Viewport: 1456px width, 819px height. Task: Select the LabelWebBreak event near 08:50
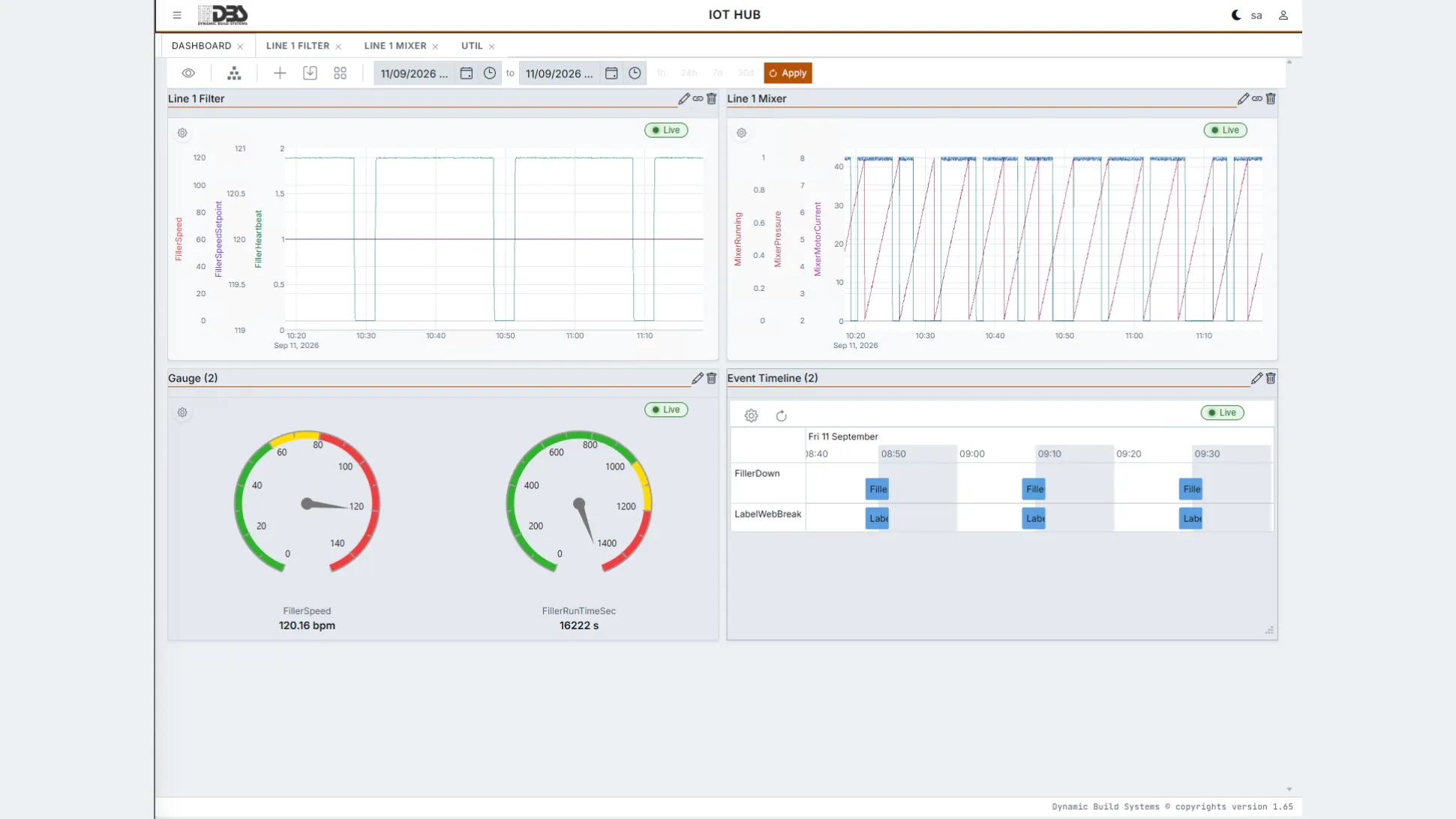877,518
